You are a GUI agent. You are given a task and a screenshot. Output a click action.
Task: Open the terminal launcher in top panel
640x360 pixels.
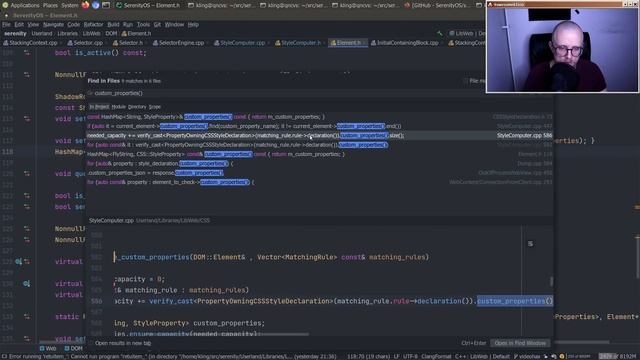coord(106,5)
